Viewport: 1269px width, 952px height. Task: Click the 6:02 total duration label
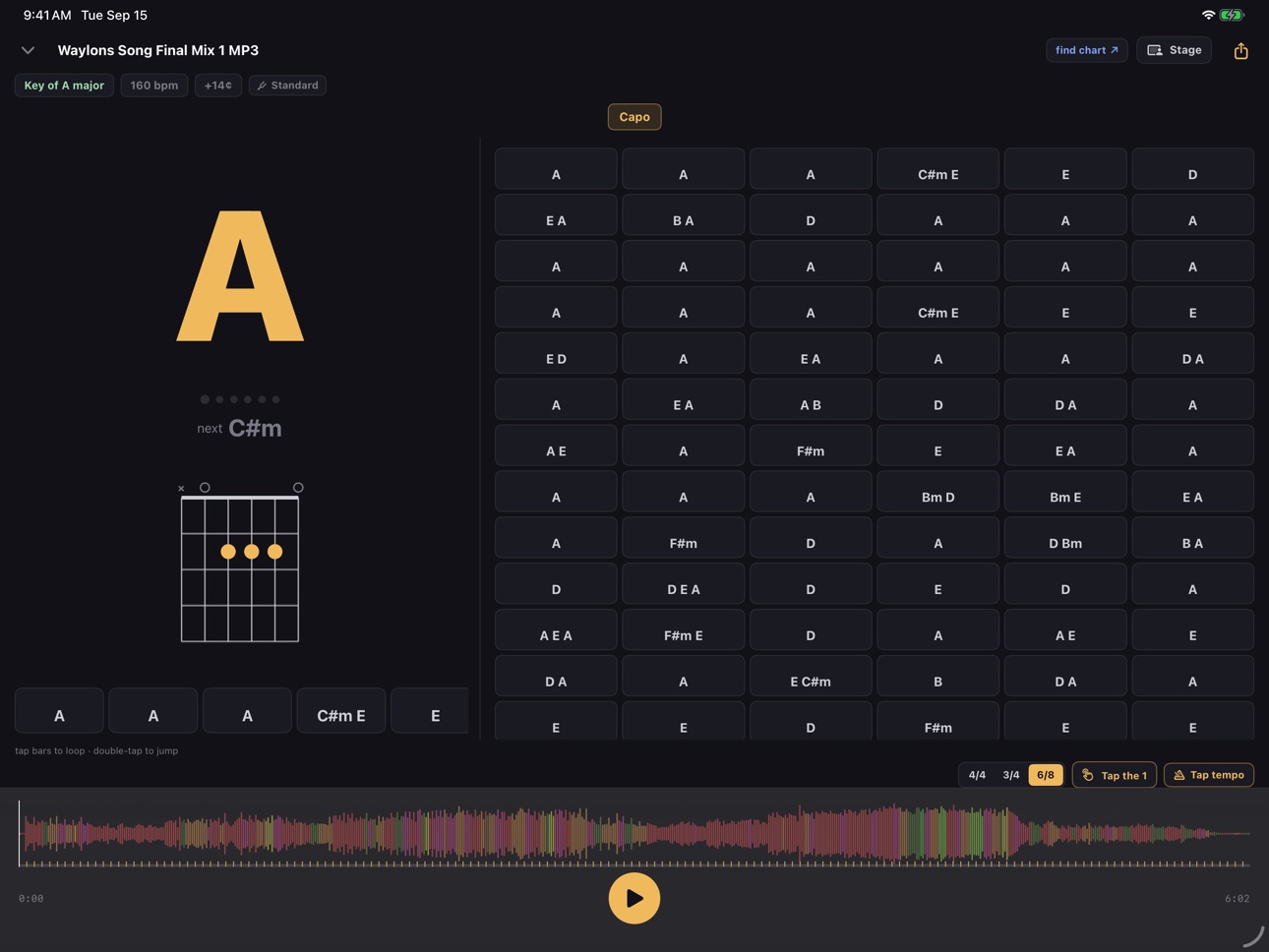(x=1238, y=898)
